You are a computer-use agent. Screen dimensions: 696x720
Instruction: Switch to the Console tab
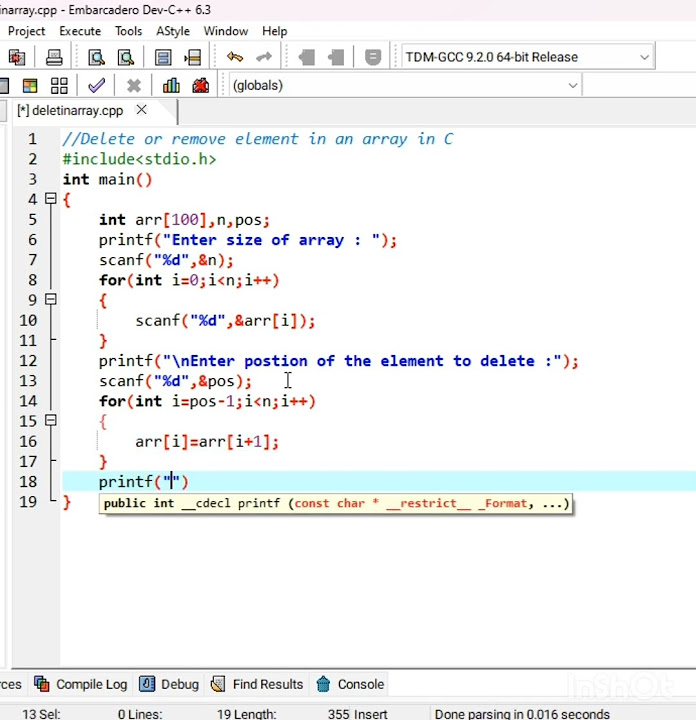(x=351, y=684)
